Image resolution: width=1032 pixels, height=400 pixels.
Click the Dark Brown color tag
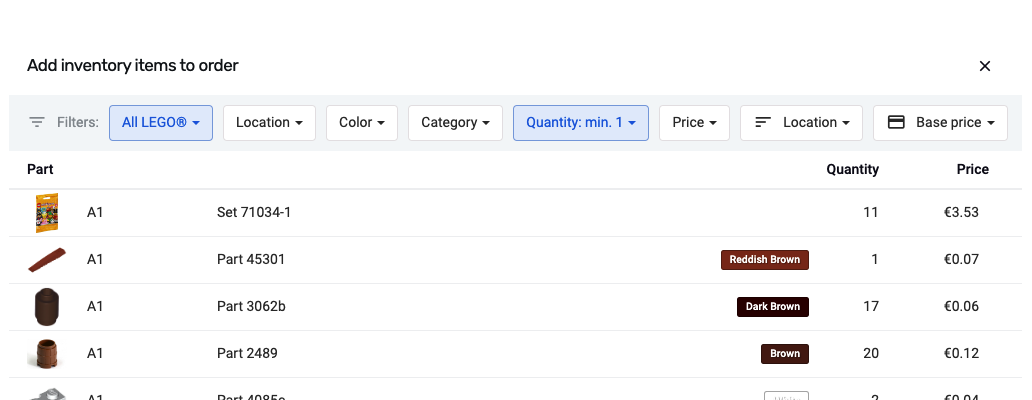pyautogui.click(x=772, y=307)
